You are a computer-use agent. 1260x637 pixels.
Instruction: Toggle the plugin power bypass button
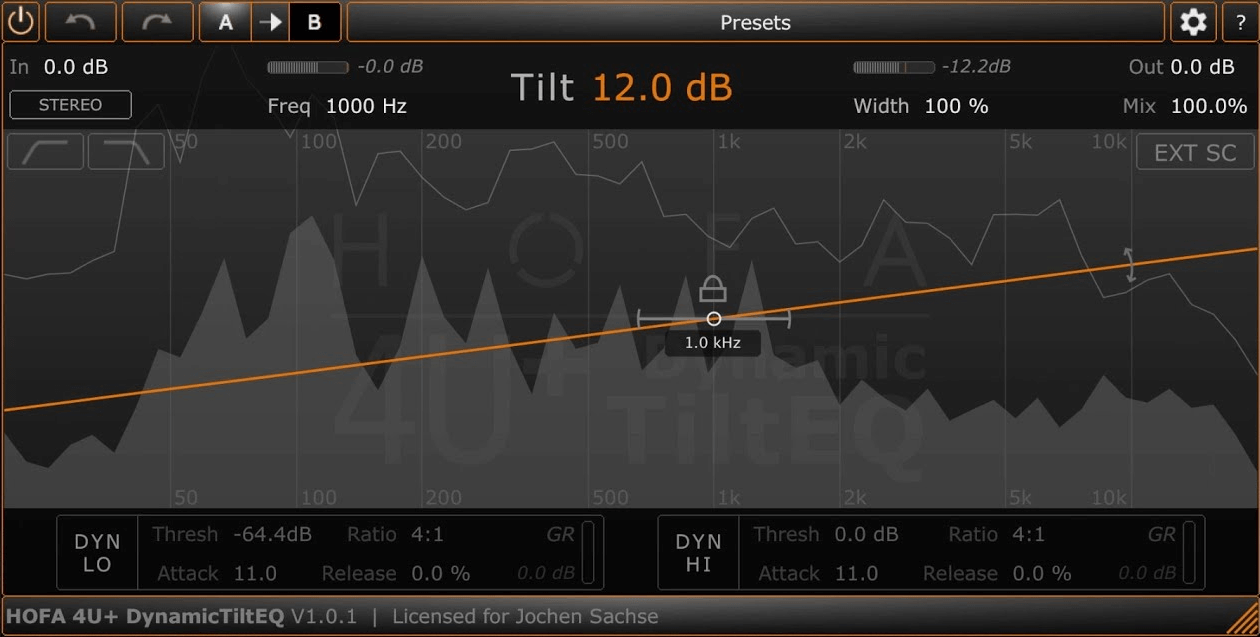(21, 22)
